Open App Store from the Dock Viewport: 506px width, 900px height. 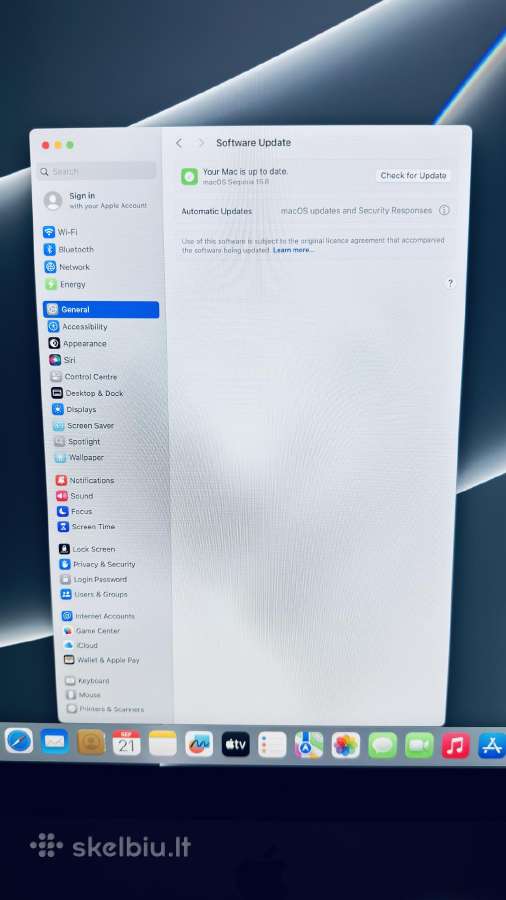pos(492,746)
